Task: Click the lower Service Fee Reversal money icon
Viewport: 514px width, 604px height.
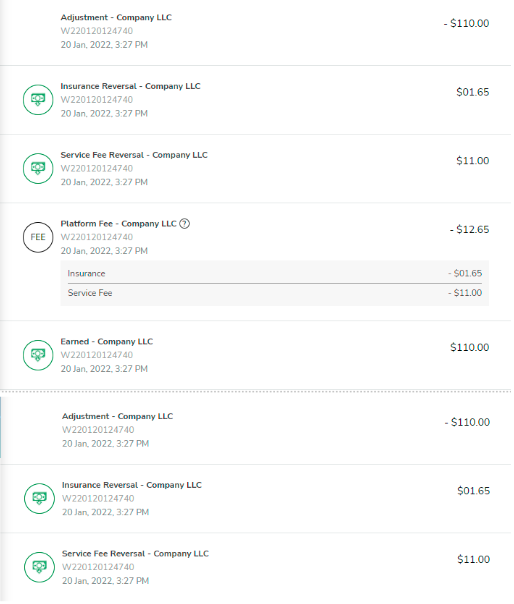Action: tap(39, 568)
